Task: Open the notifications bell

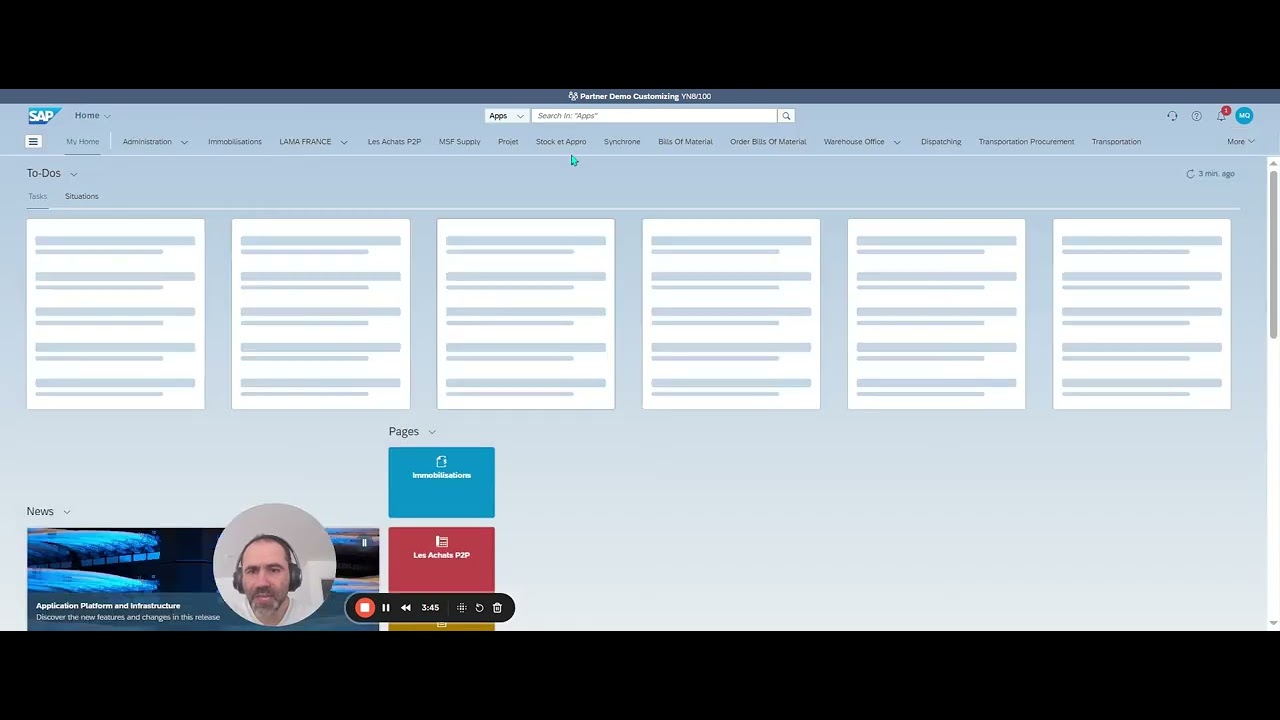Action: [x=1221, y=116]
